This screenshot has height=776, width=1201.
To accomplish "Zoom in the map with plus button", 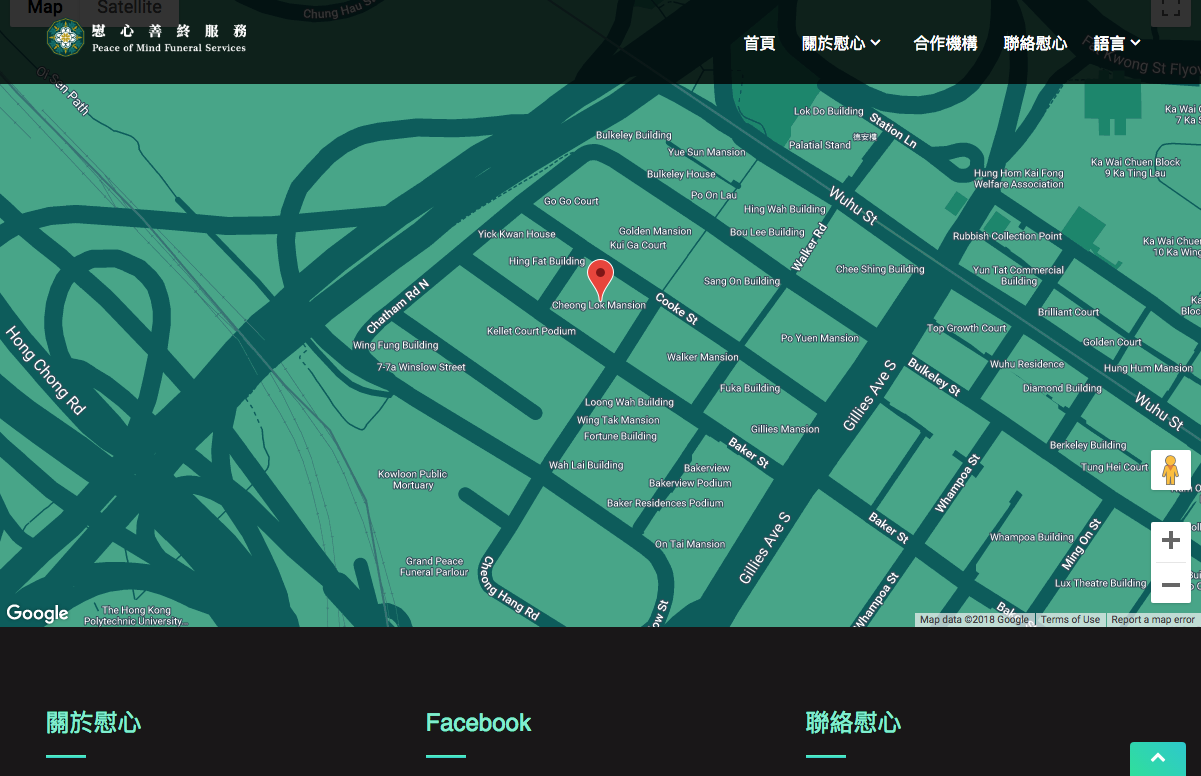I will click(1171, 542).
